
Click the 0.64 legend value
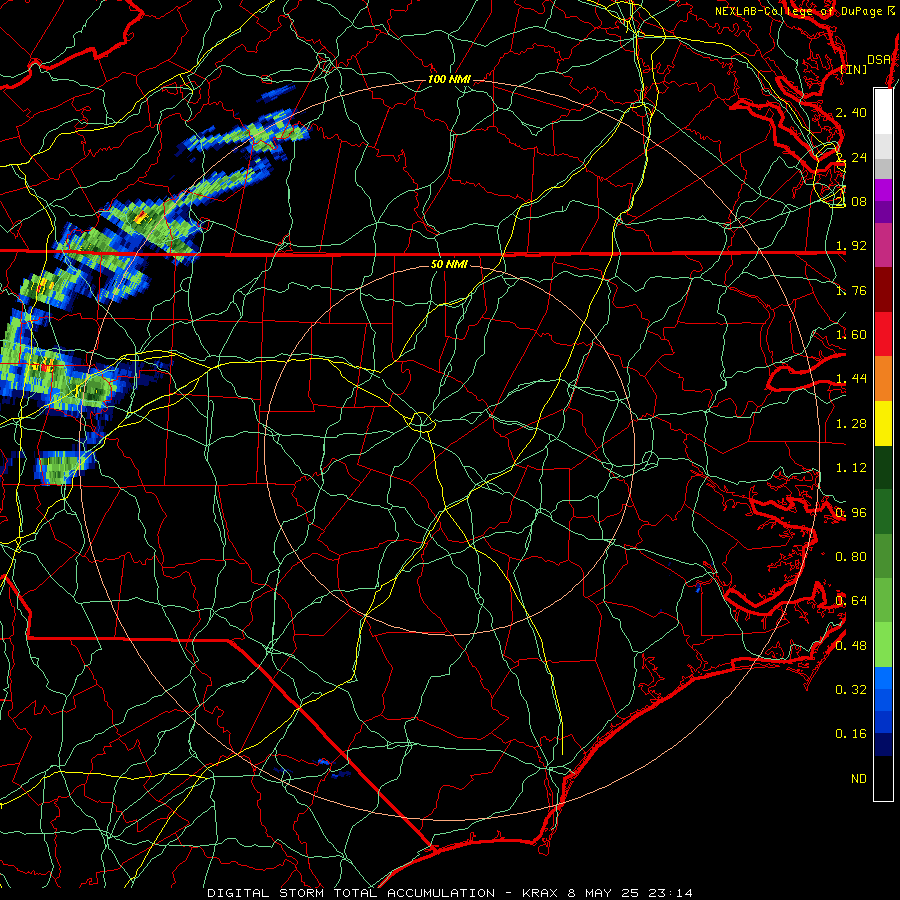[851, 601]
